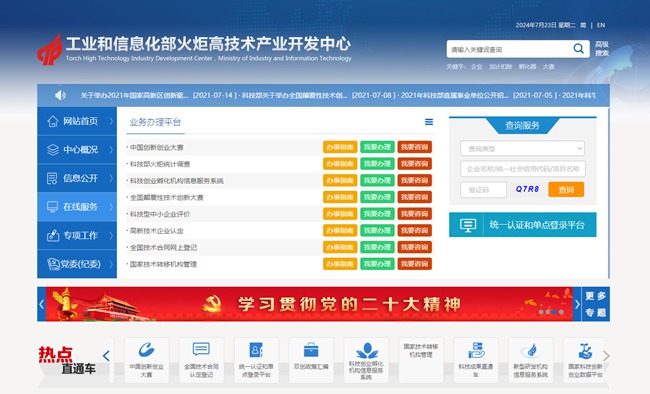Open 双创政策汇编 briefcase card
This screenshot has height=394, width=650.
pyautogui.click(x=311, y=360)
